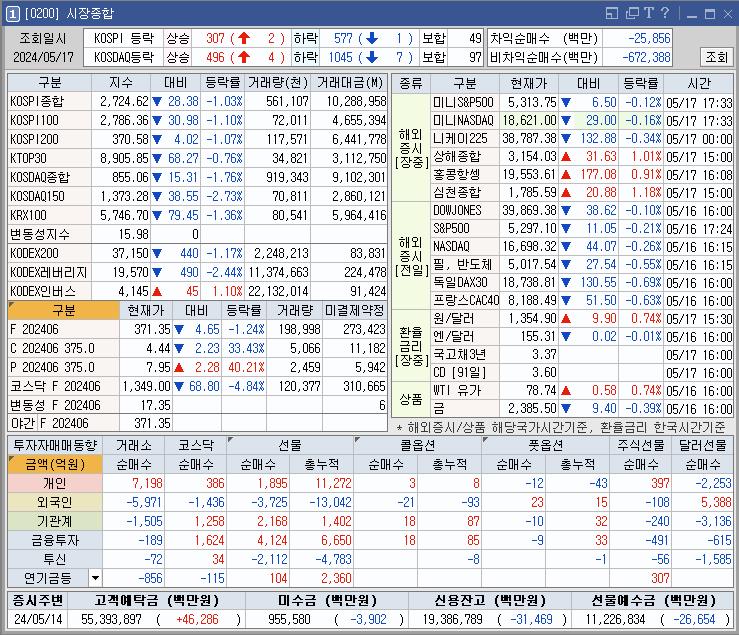
Task: Select the F 202406 futures row
Action: click(197, 329)
